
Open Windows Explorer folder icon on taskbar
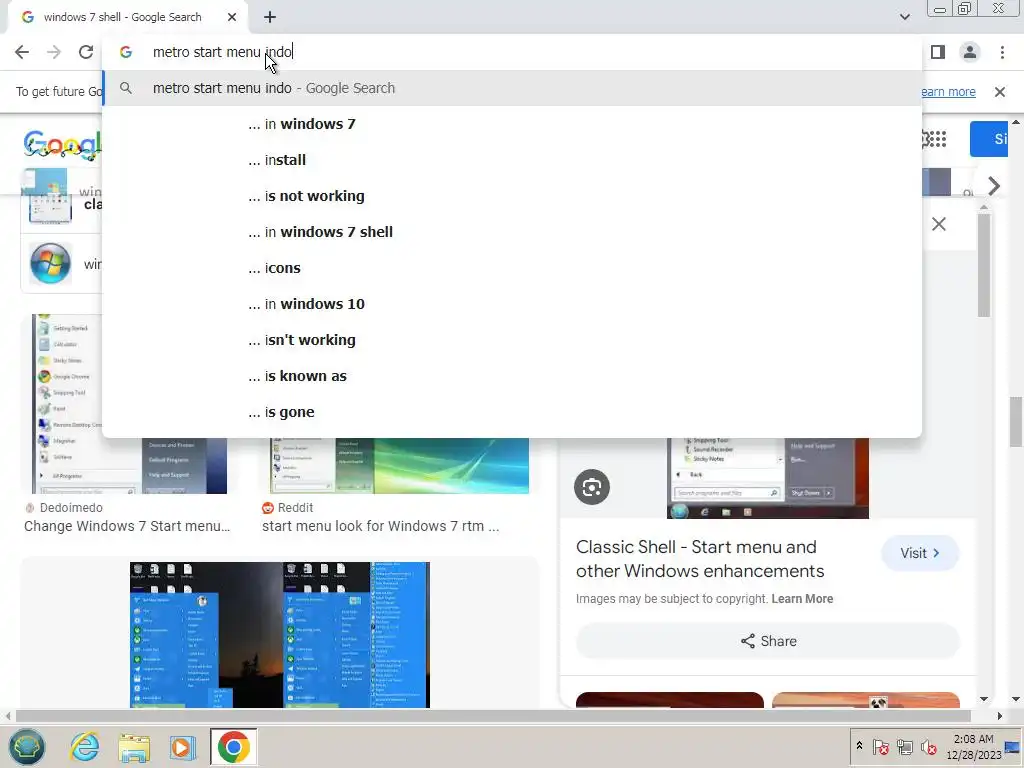(134, 747)
